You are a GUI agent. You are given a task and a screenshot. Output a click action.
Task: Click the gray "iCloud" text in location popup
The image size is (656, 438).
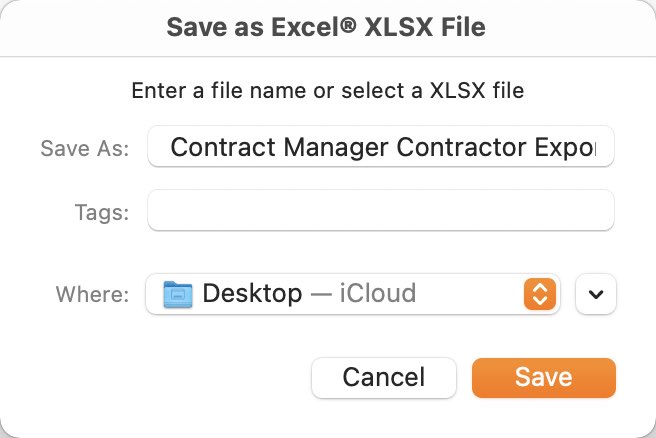378,293
